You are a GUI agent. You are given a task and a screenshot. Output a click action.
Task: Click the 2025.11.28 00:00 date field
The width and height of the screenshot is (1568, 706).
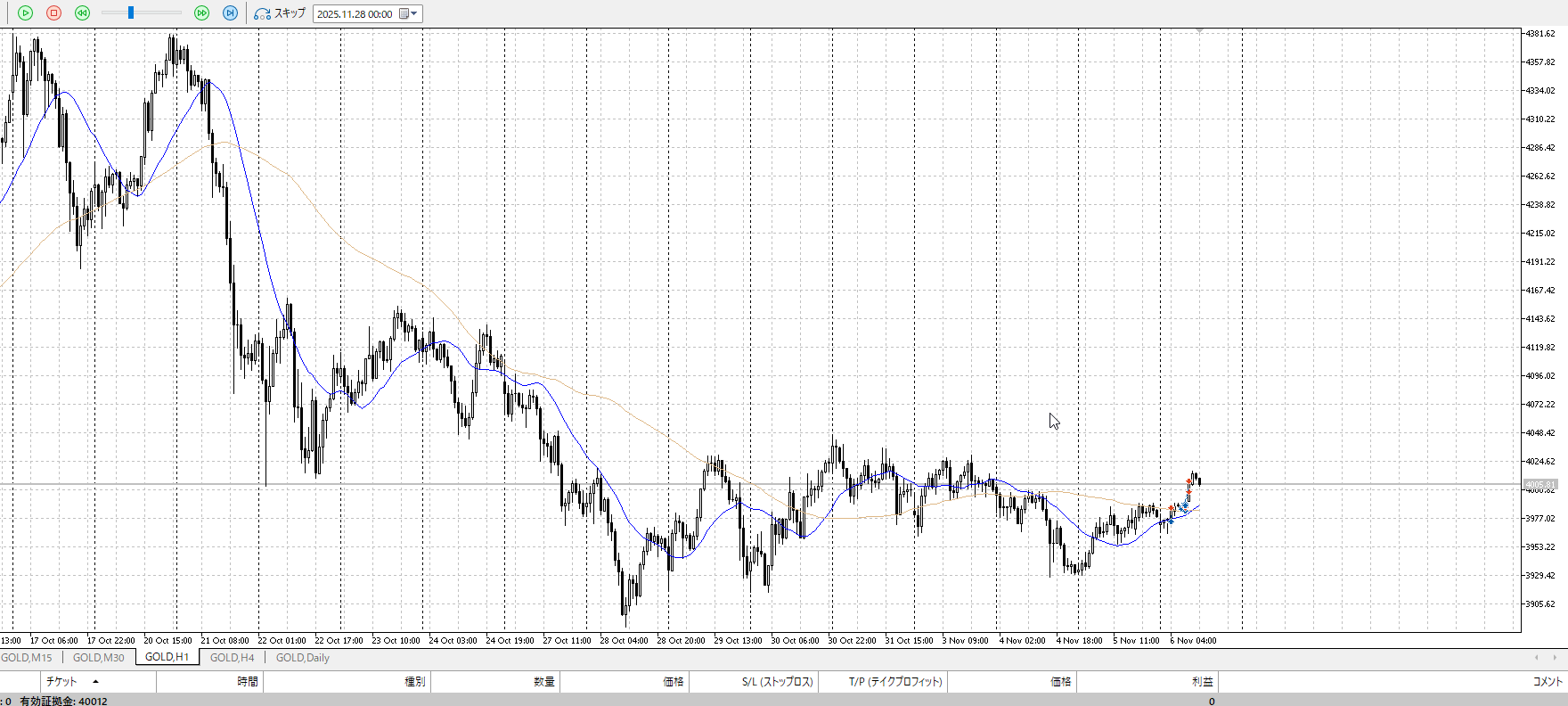click(355, 13)
